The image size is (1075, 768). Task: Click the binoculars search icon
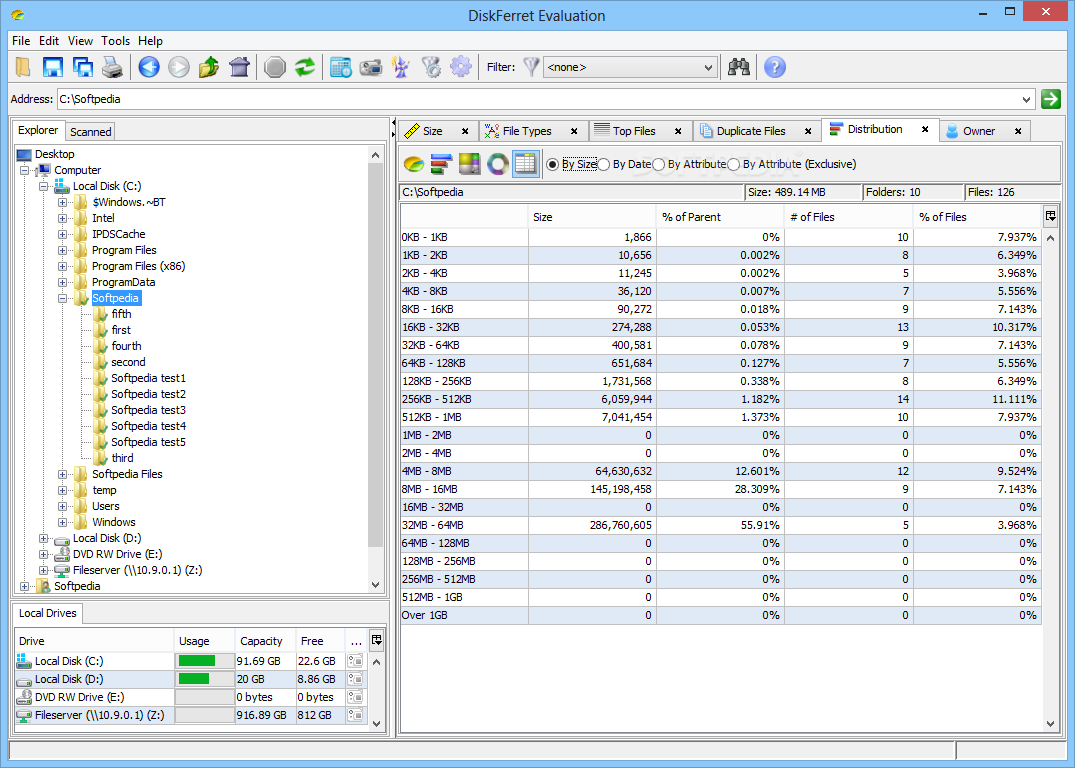click(x=738, y=67)
